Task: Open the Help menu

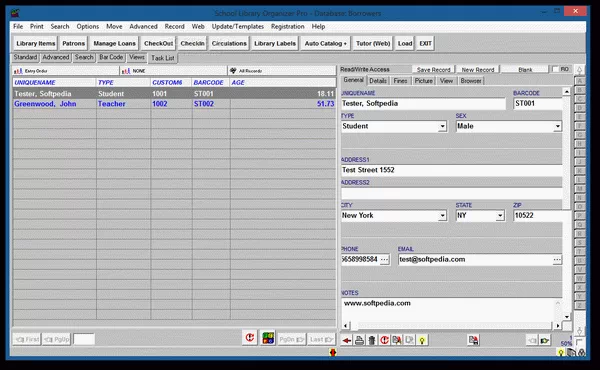Action: (x=318, y=26)
